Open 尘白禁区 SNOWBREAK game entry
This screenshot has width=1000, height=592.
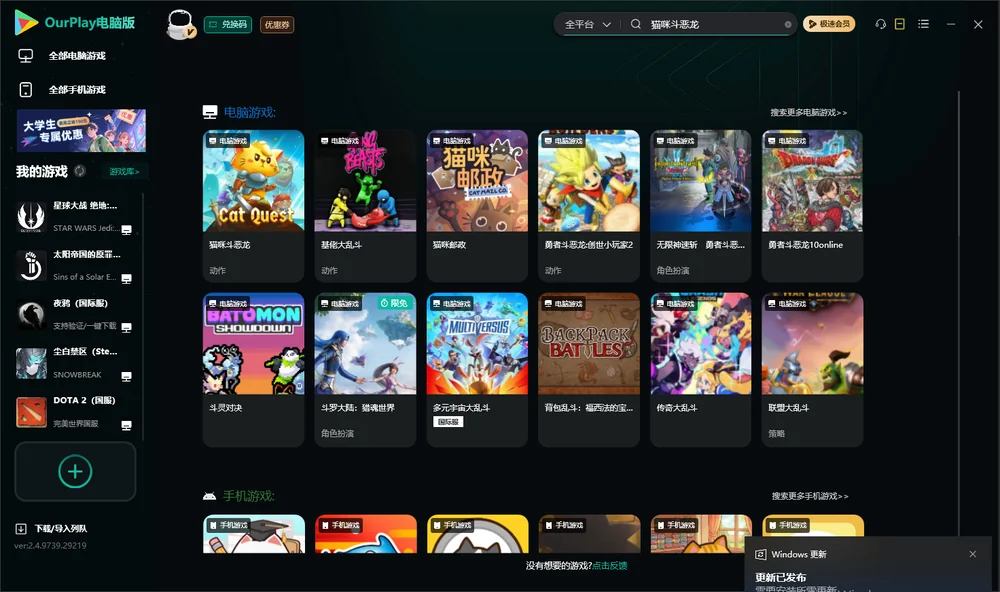[x=75, y=363]
